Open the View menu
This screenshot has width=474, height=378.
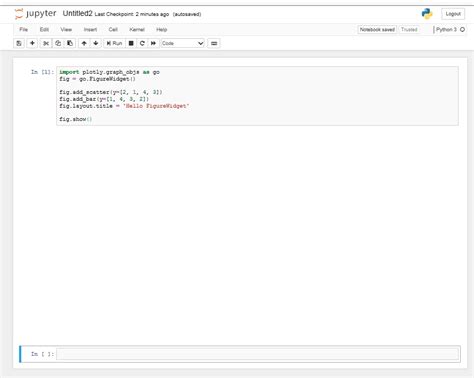pyautogui.click(x=66, y=29)
